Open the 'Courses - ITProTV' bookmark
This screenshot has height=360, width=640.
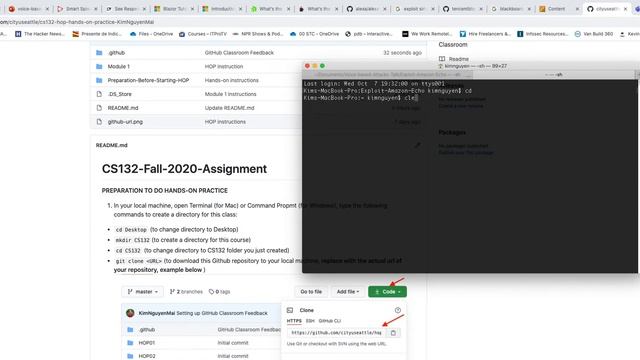(x=203, y=34)
